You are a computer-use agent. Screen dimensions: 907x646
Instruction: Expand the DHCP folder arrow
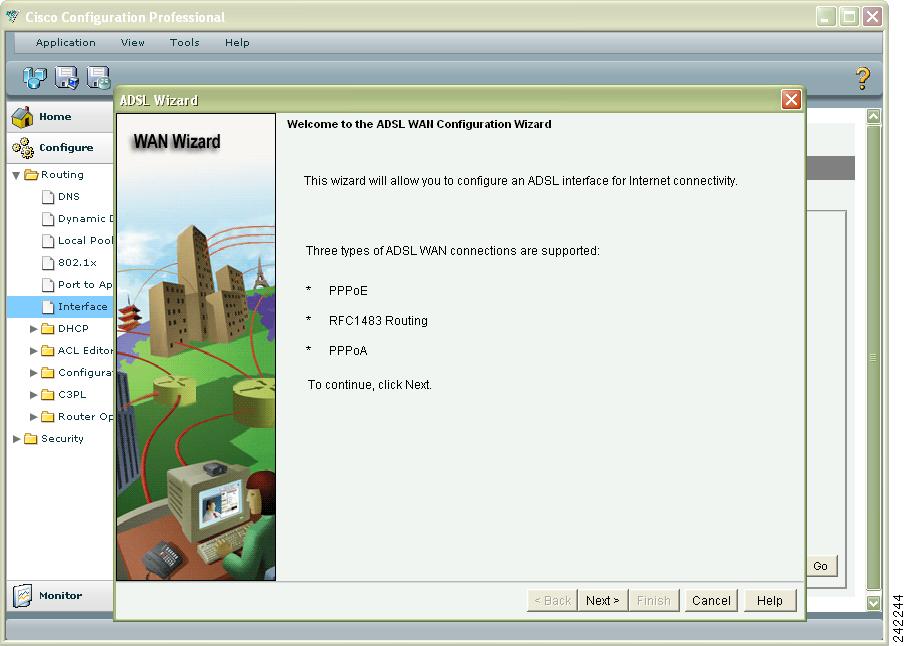pos(34,329)
